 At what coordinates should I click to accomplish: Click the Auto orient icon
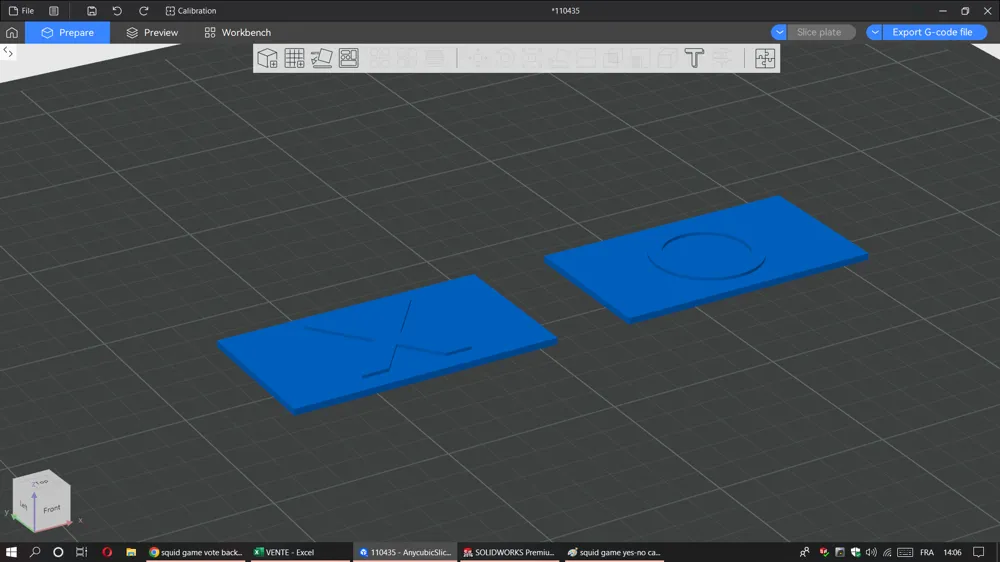point(321,58)
